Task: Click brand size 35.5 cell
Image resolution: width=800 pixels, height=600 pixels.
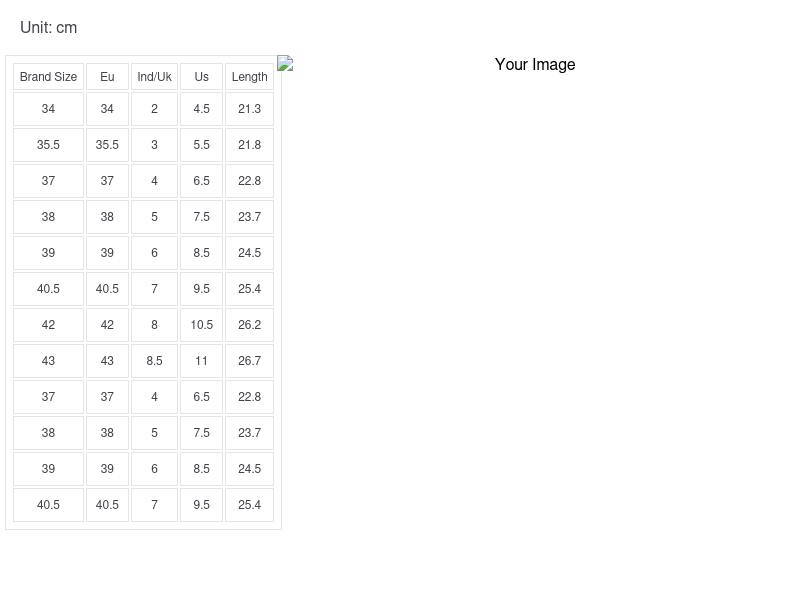Action: (48, 145)
